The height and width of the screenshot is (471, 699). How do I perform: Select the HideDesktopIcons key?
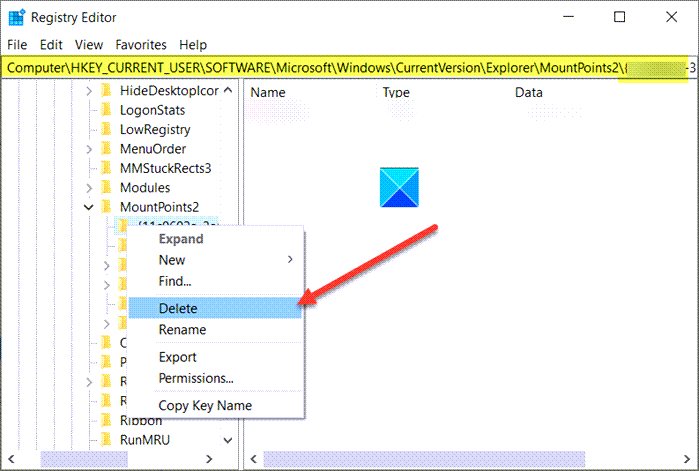pos(169,91)
